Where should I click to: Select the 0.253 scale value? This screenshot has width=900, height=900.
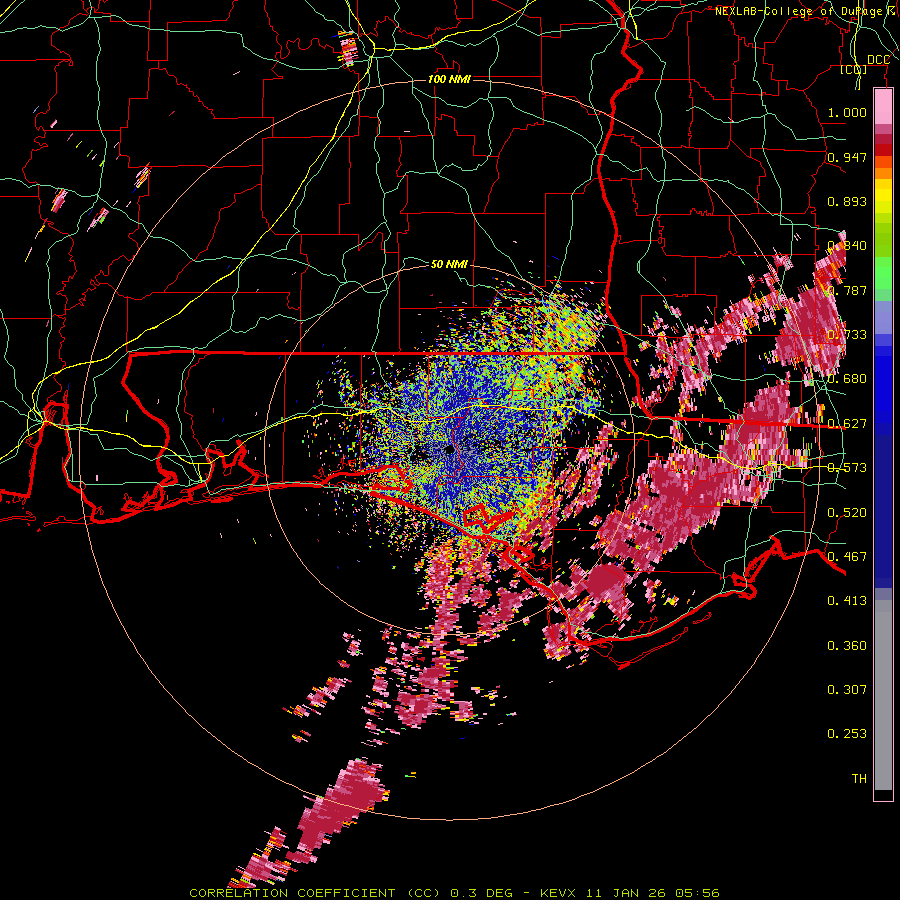click(847, 734)
